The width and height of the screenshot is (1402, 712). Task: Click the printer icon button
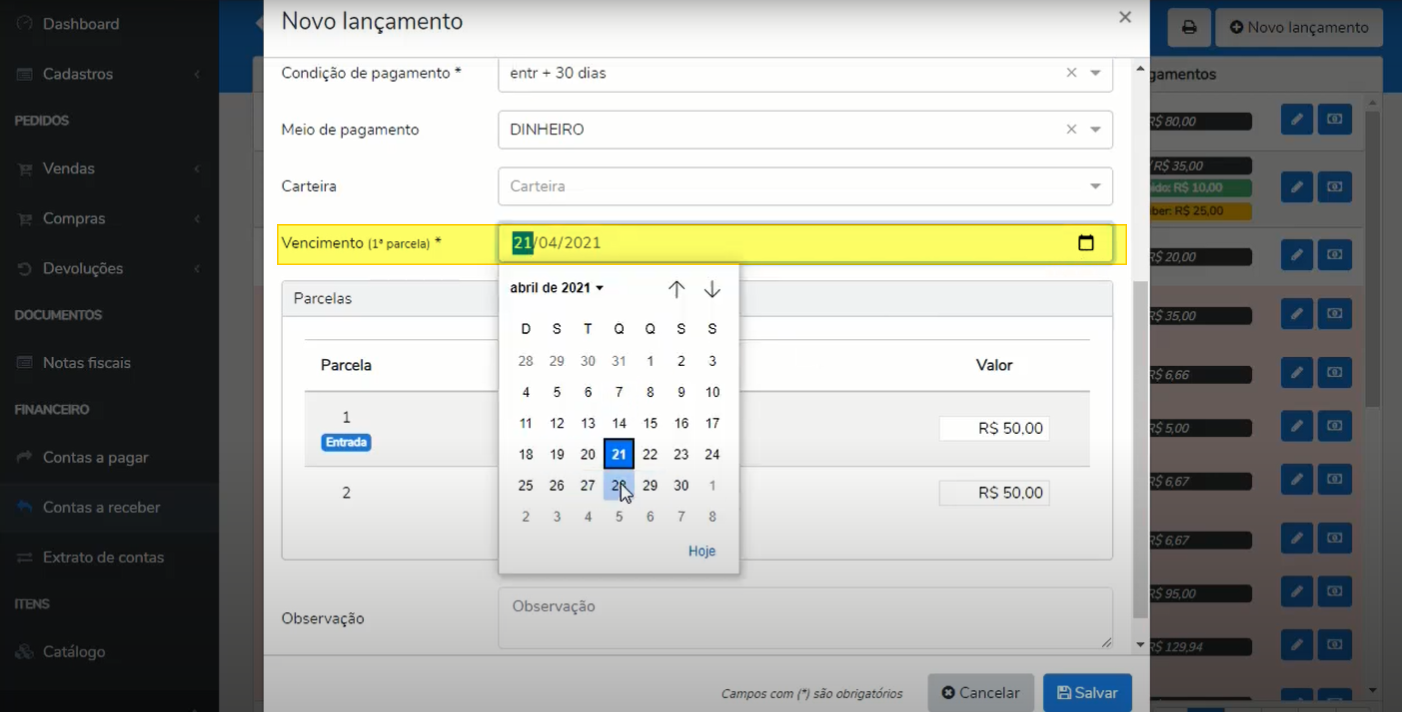click(x=1189, y=28)
